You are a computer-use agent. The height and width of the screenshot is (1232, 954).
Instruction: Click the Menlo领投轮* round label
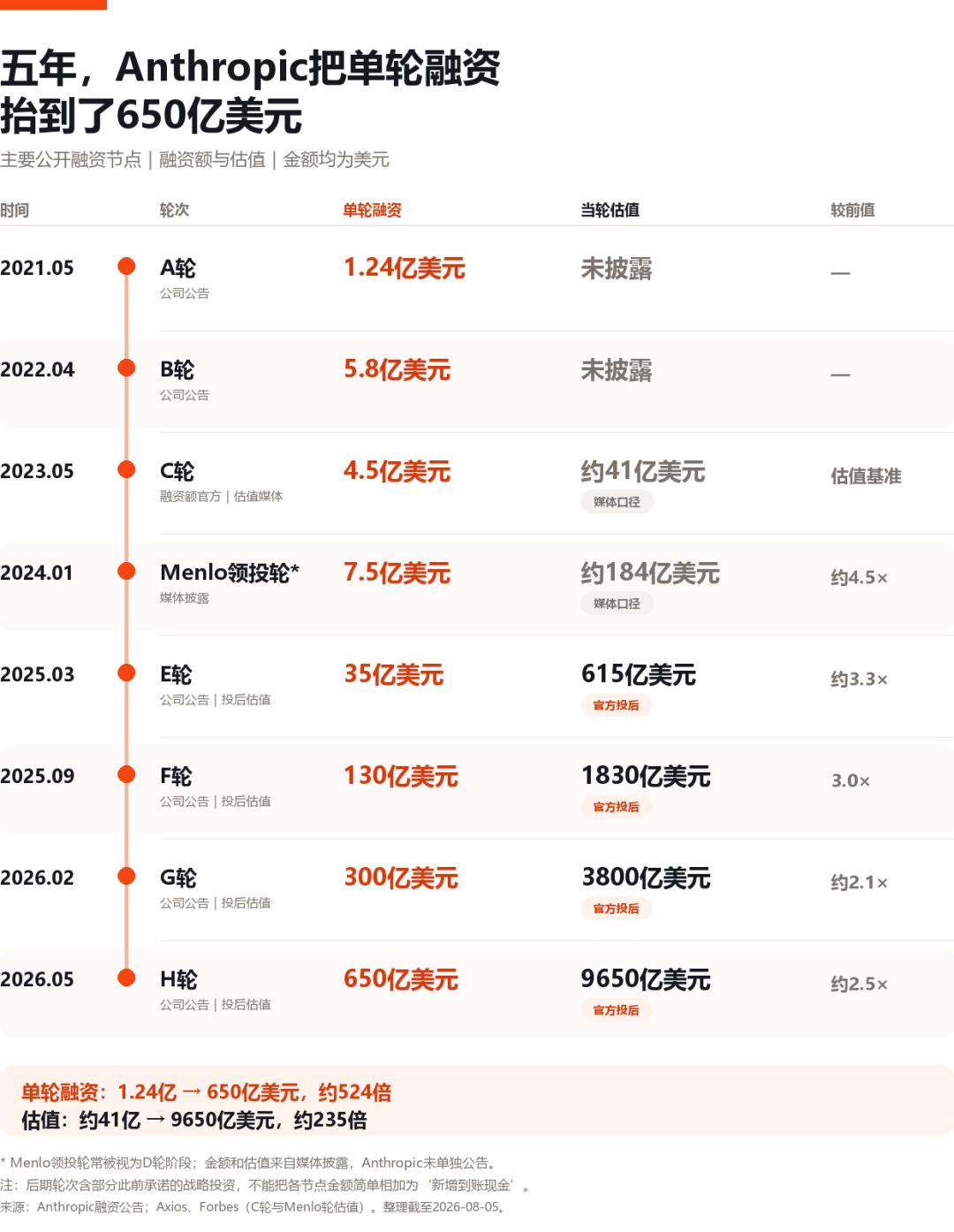tap(230, 573)
